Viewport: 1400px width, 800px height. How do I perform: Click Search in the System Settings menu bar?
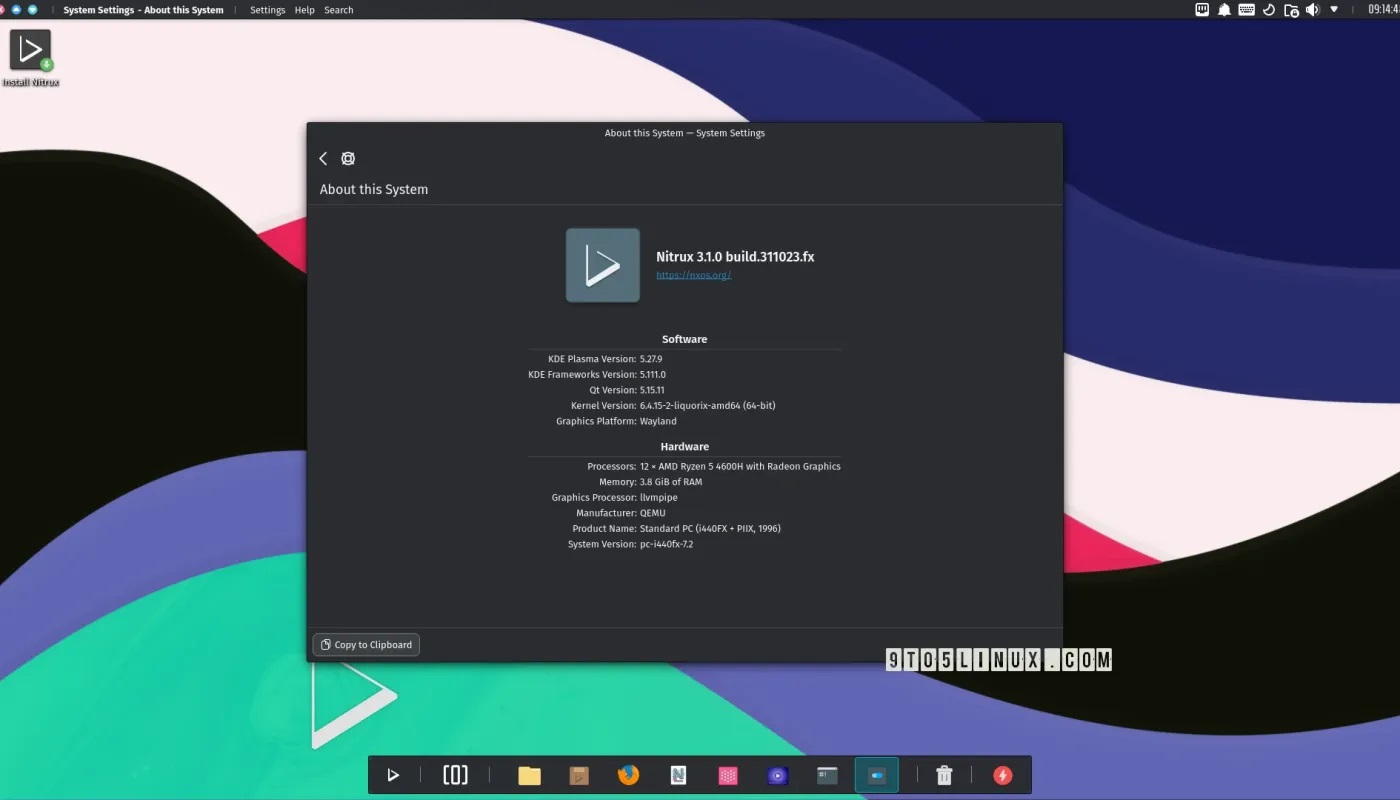338,9
